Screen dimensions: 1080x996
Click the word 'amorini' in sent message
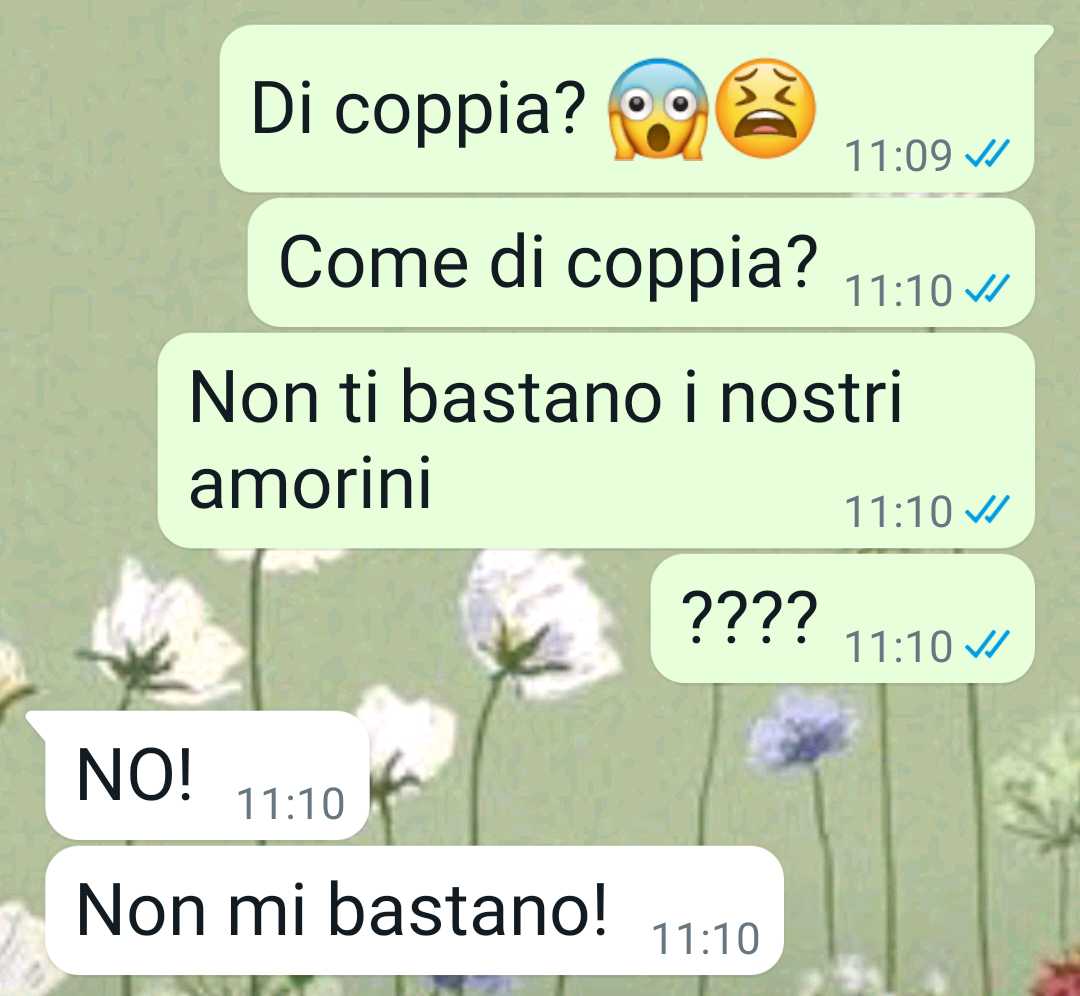pos(310,481)
